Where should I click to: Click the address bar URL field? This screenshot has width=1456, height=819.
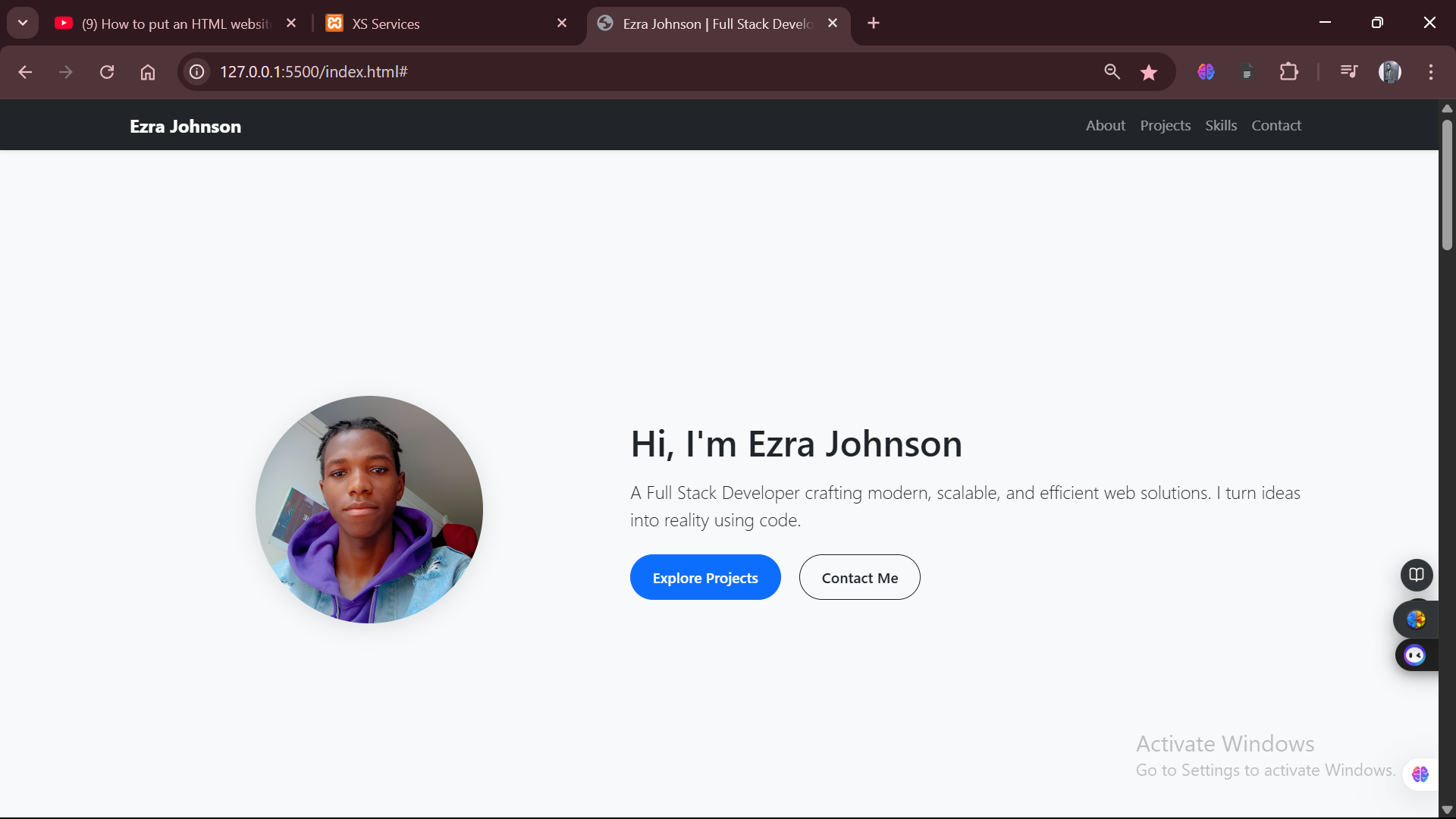pyautogui.click(x=645, y=72)
